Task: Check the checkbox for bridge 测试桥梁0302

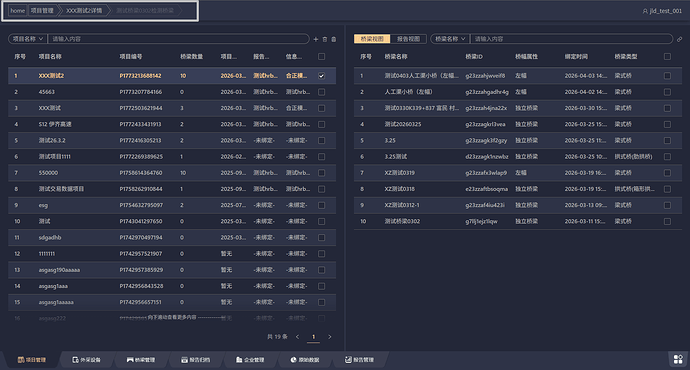Action: coord(667,221)
